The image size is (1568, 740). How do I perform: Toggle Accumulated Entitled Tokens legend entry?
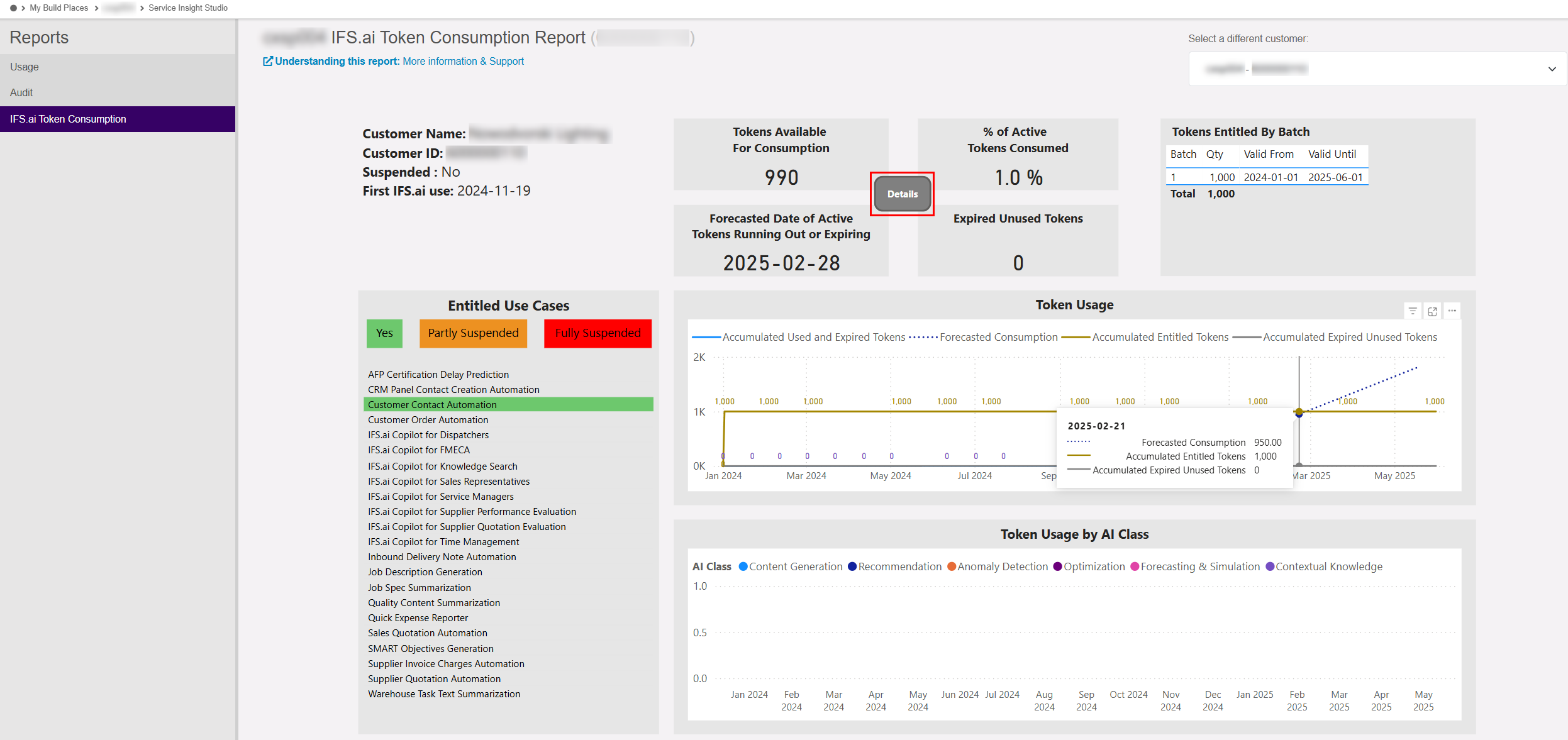click(x=1145, y=337)
